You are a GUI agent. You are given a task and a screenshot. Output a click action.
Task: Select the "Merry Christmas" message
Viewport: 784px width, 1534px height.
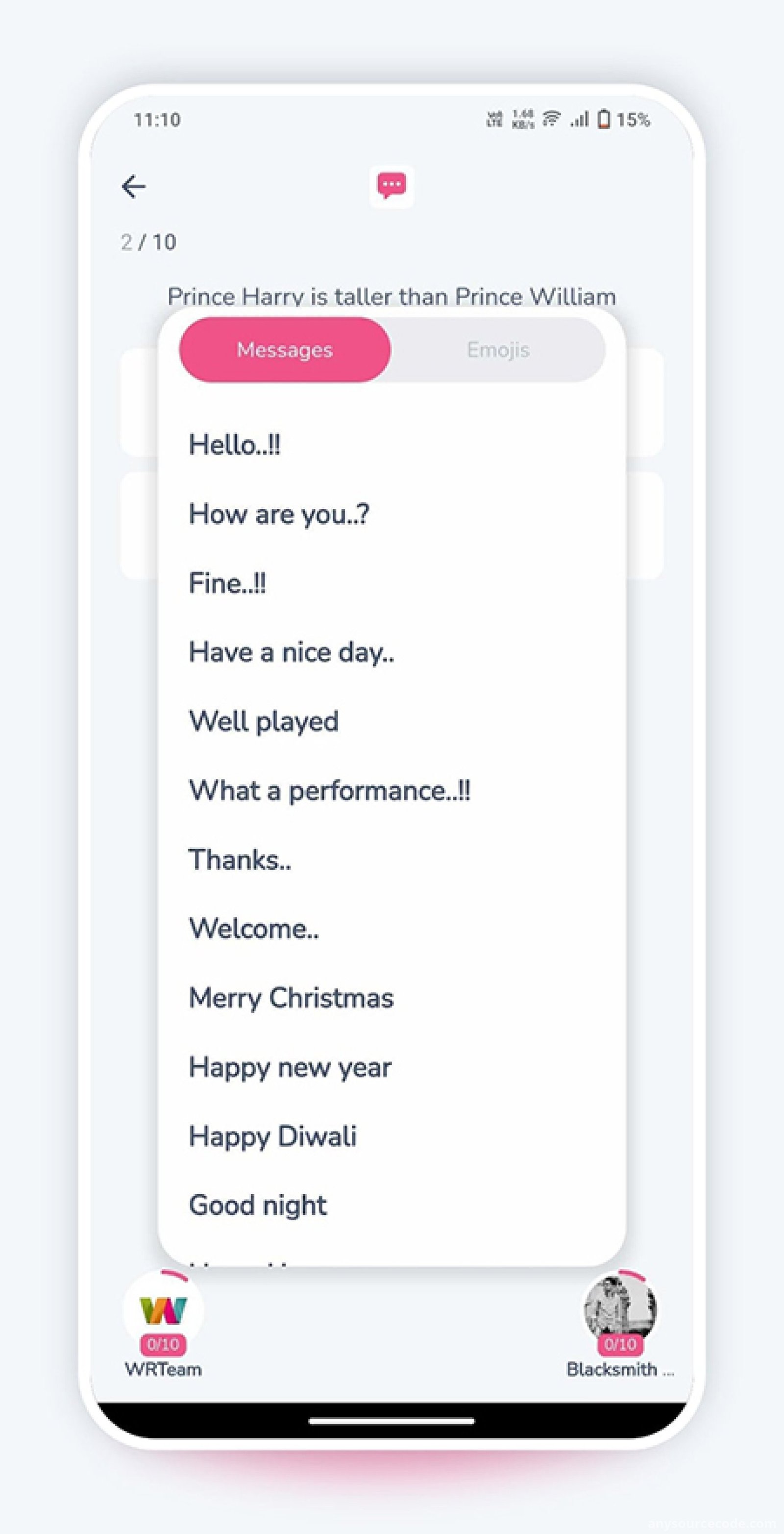(x=291, y=998)
